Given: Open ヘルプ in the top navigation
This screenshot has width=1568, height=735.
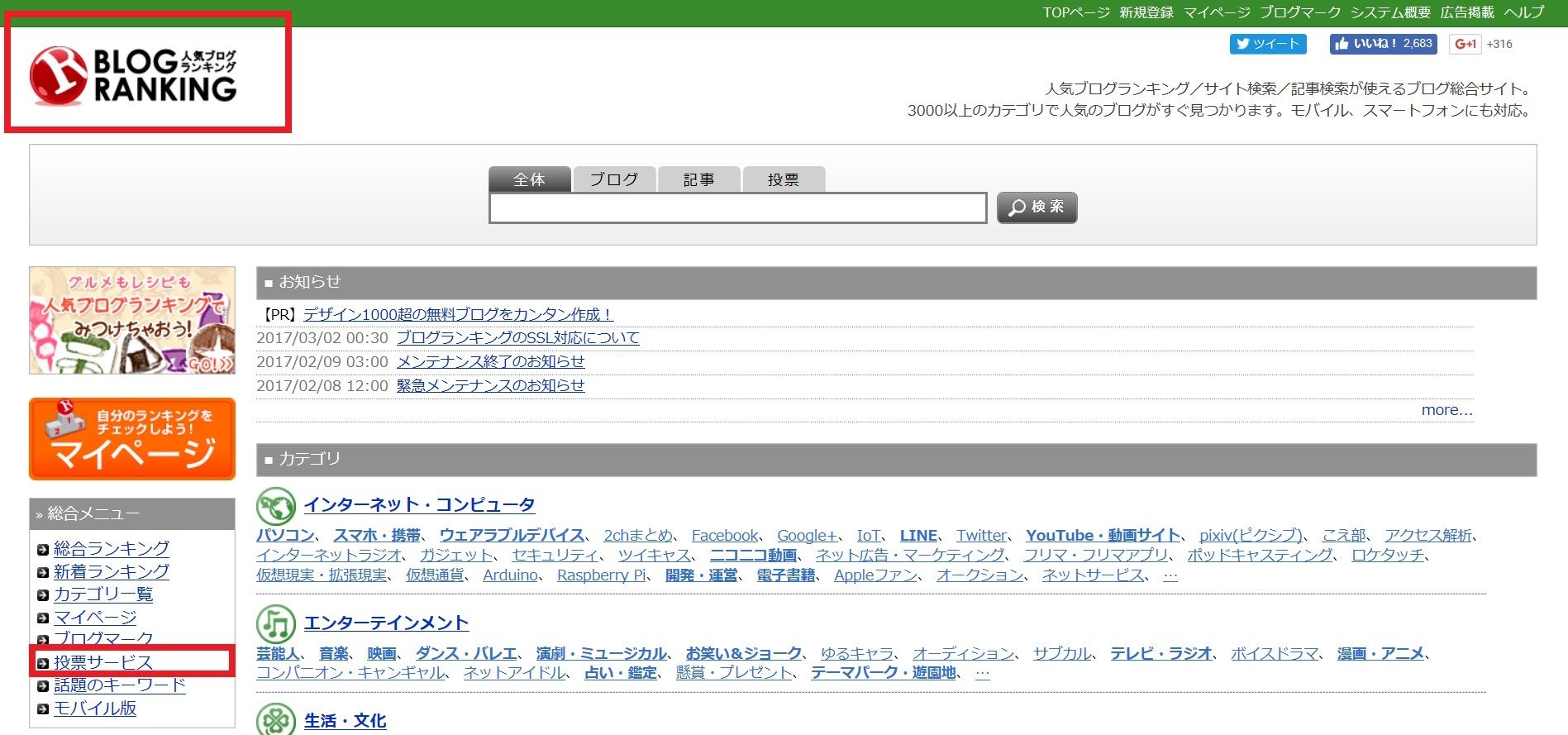Looking at the screenshot, I should point(1524,12).
